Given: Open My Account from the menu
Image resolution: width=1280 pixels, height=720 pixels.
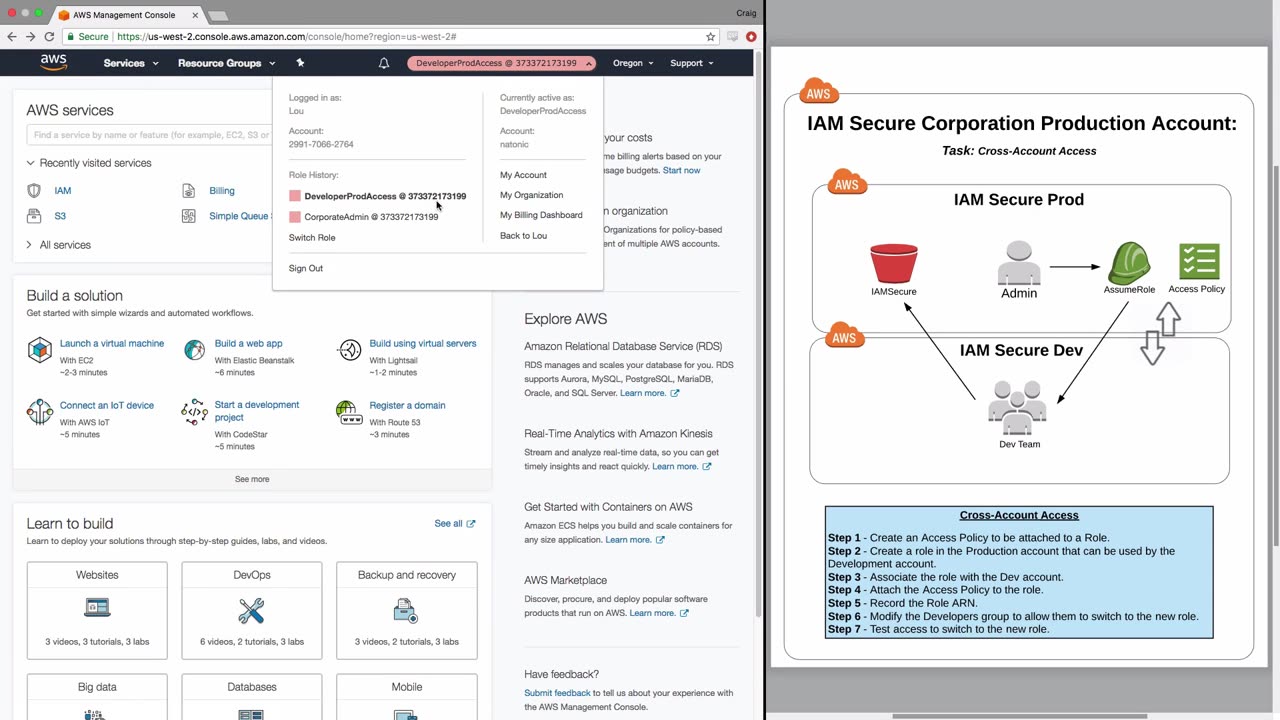Looking at the screenshot, I should pos(523,175).
